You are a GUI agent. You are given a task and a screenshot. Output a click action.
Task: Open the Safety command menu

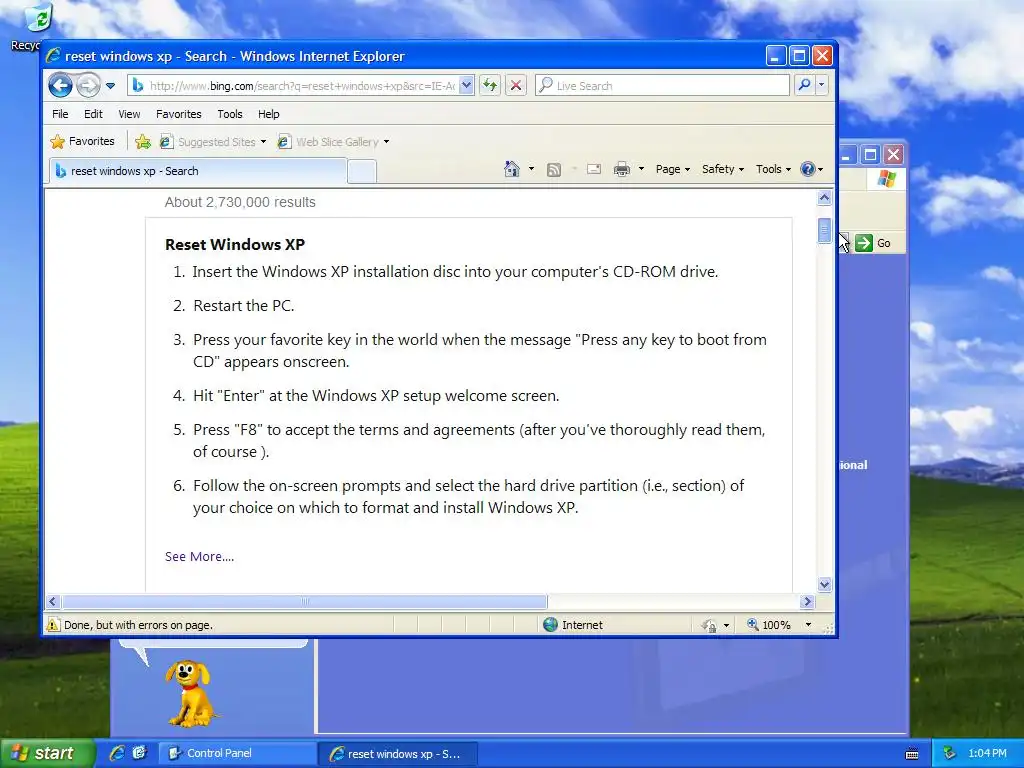pyautogui.click(x=723, y=169)
